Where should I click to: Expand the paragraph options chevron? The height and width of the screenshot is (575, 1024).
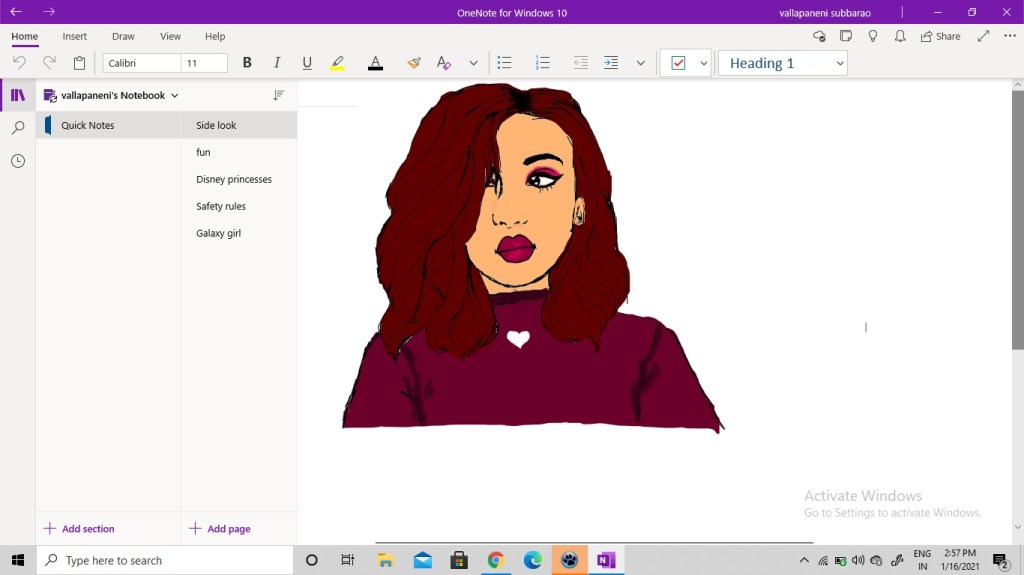pos(641,63)
